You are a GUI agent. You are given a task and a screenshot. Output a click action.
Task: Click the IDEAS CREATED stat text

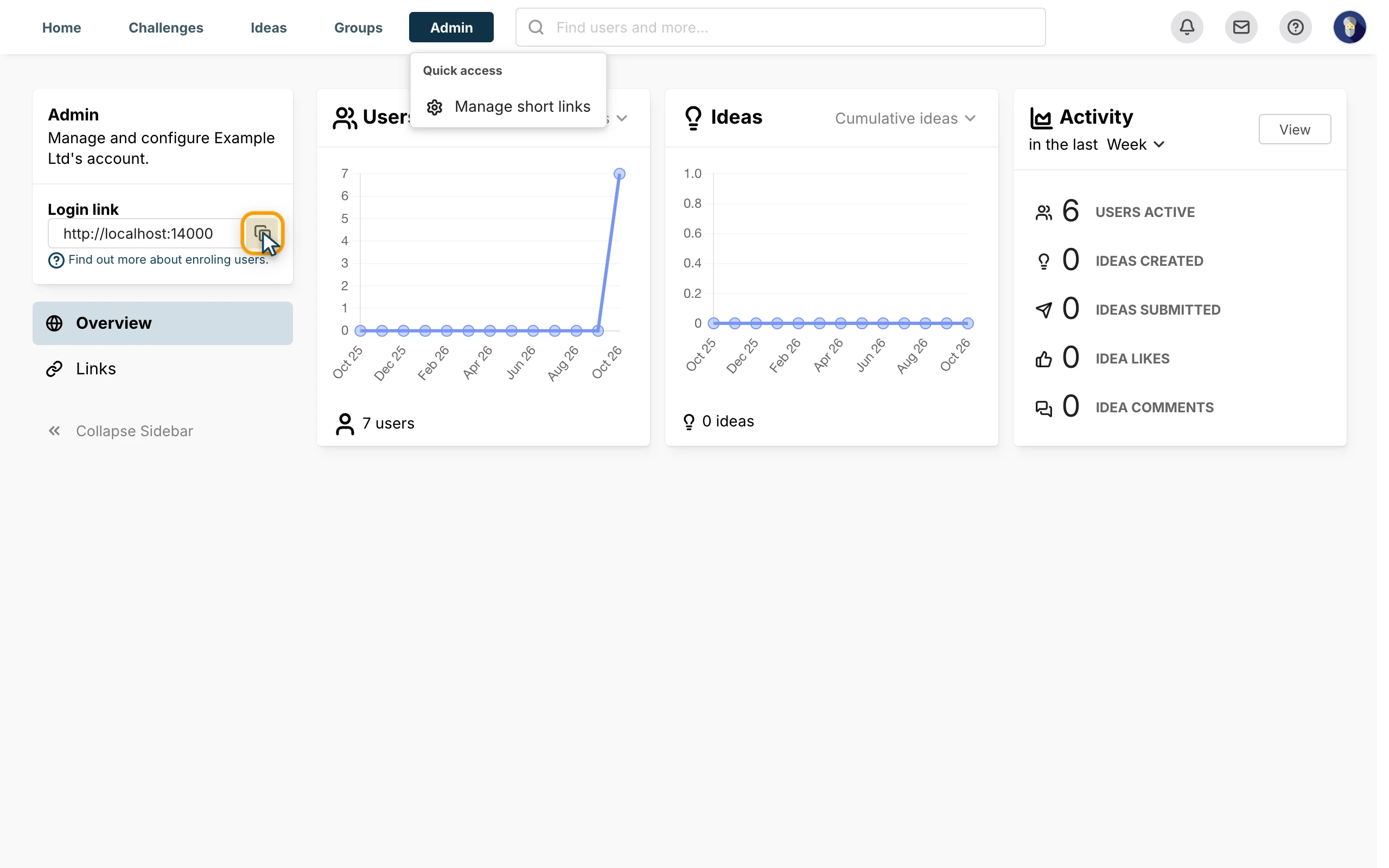tap(1149, 260)
